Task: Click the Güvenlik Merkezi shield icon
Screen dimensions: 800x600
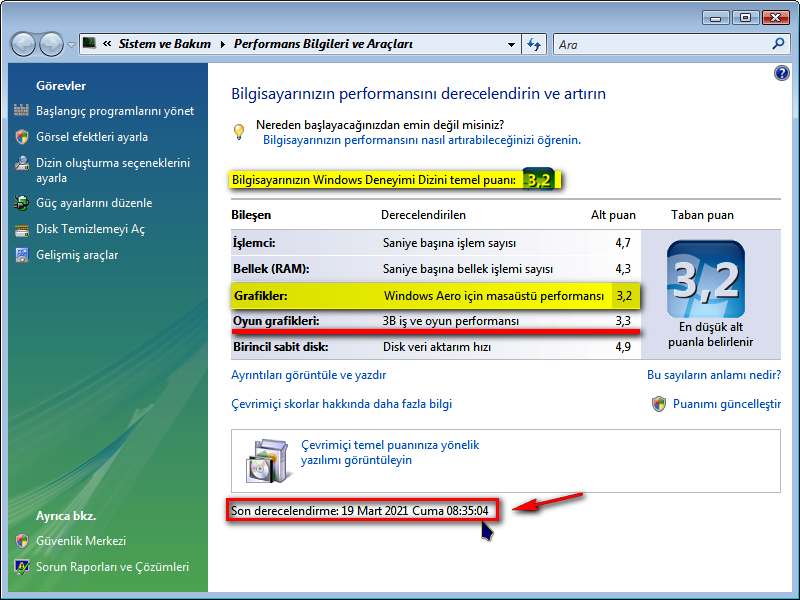Action: pos(22,541)
